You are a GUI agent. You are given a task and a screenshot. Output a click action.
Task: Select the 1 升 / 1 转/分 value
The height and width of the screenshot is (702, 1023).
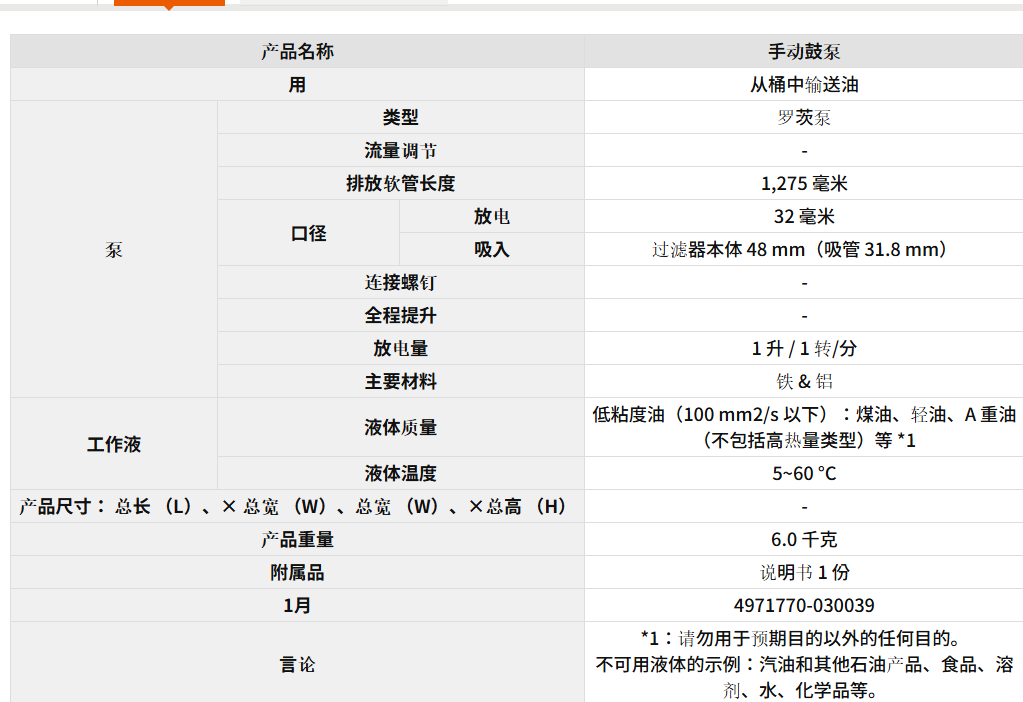tap(803, 349)
